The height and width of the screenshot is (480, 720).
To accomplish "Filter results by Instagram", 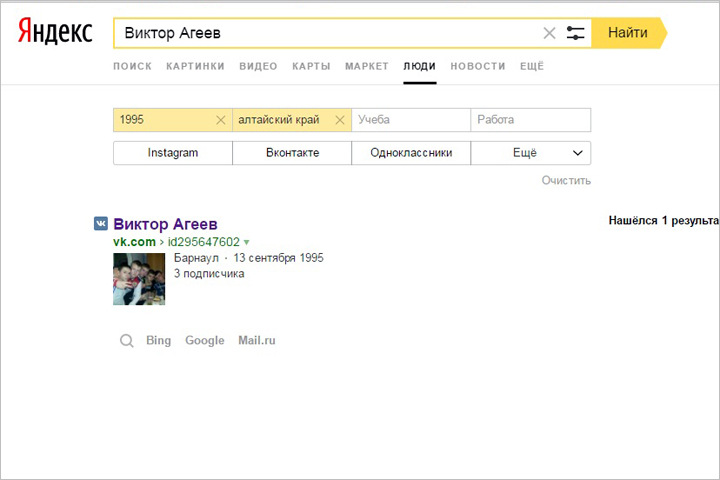I will coord(173,153).
